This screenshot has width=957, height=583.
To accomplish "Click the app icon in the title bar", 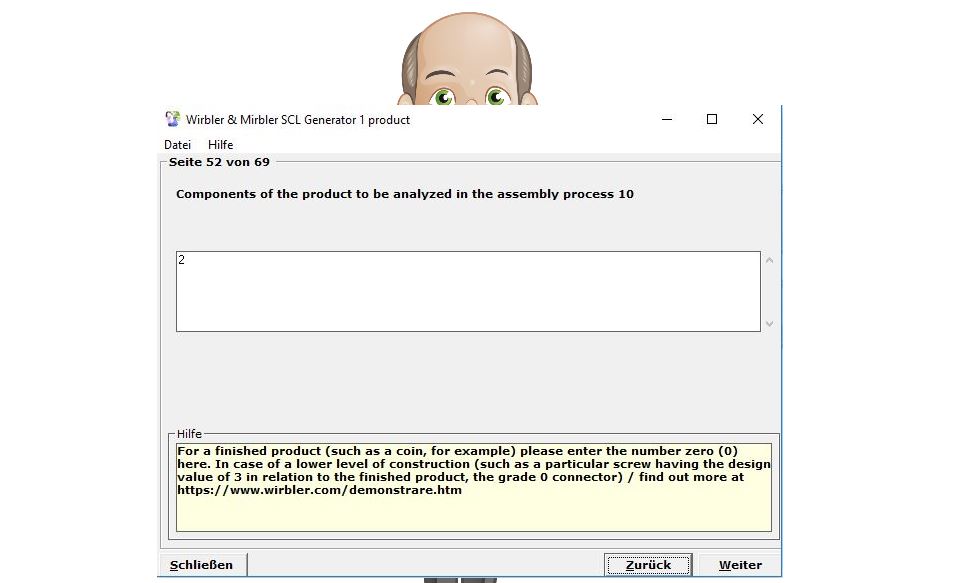I will click(173, 119).
